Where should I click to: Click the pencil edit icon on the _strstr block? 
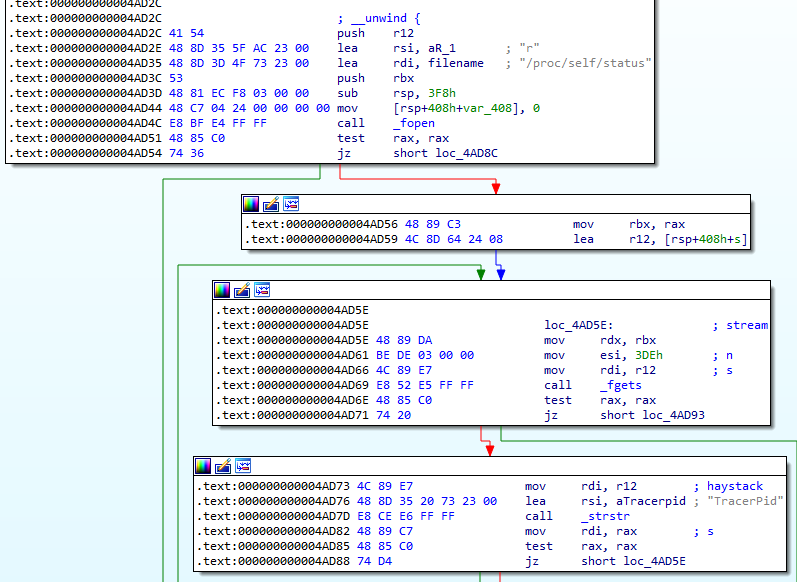(x=223, y=466)
